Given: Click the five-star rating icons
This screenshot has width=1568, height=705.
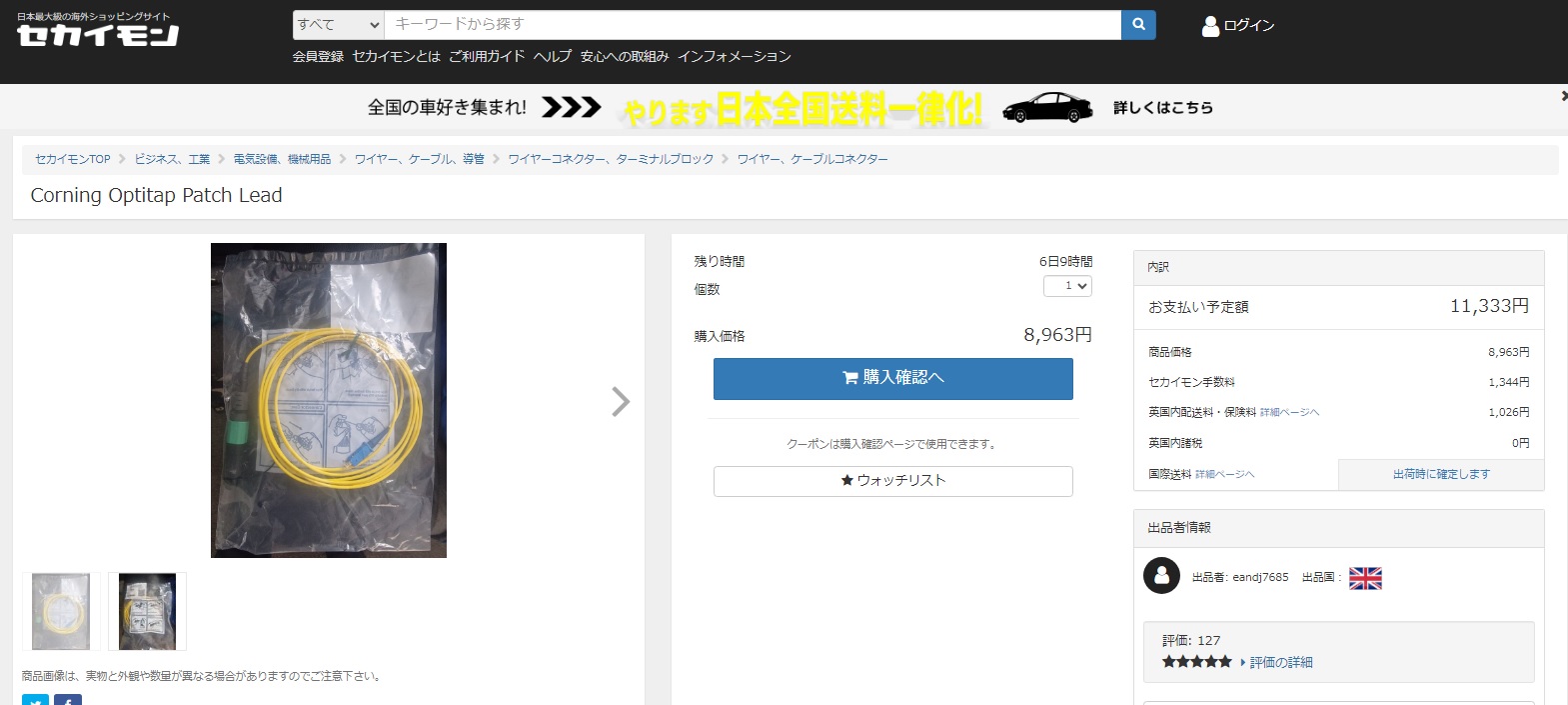Looking at the screenshot, I should click(x=1196, y=662).
